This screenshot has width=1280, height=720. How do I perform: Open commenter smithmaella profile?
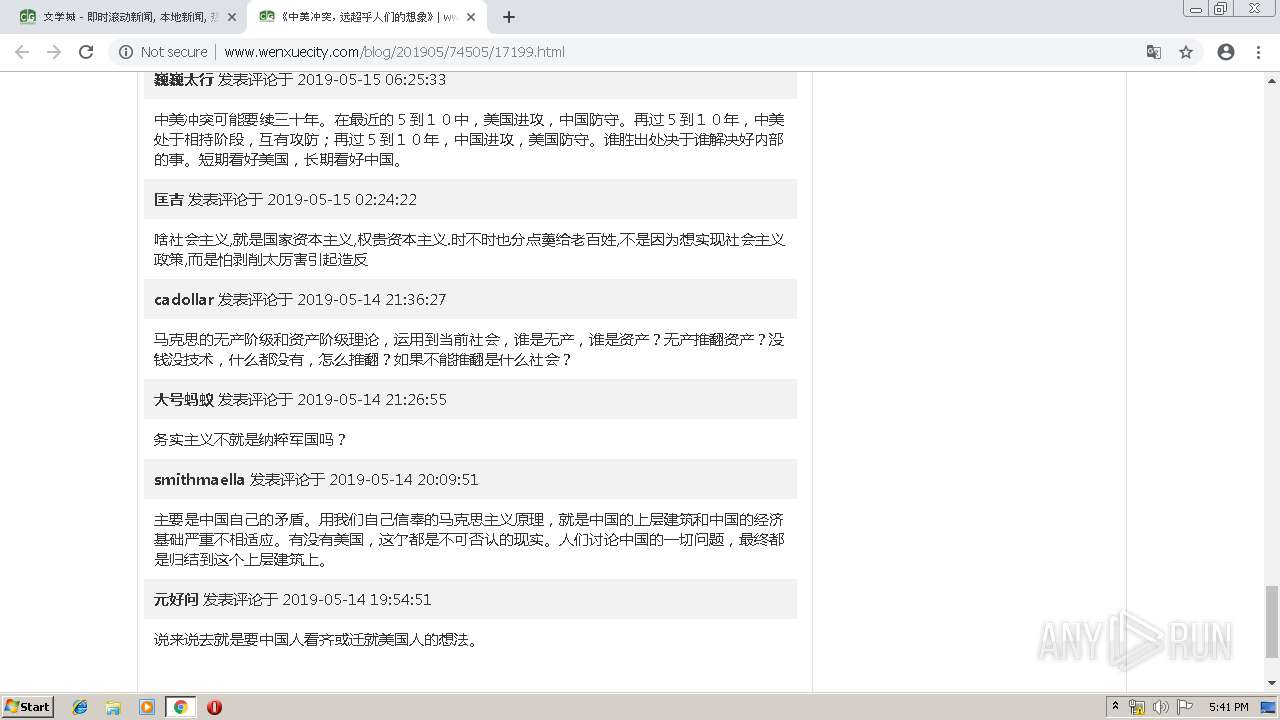tap(199, 479)
